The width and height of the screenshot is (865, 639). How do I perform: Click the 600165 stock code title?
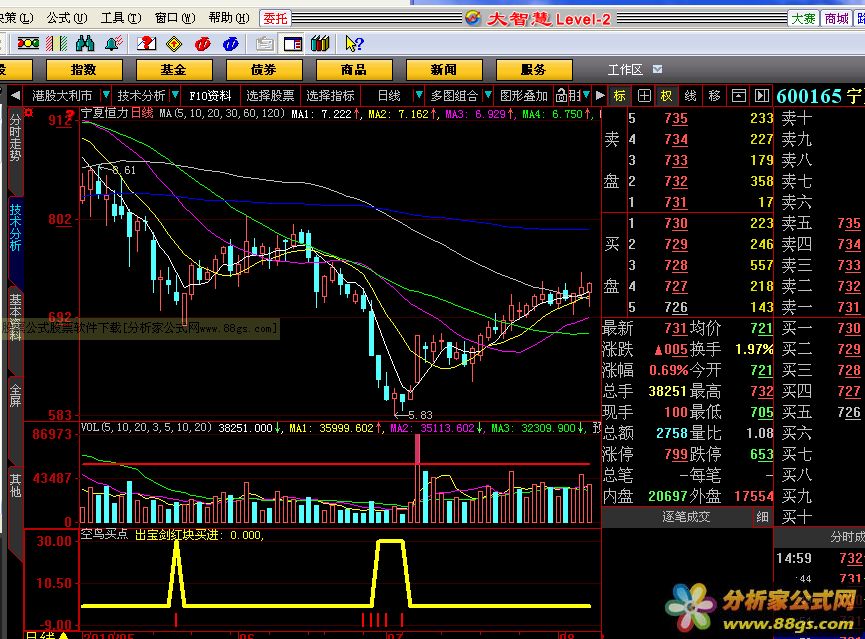click(808, 96)
